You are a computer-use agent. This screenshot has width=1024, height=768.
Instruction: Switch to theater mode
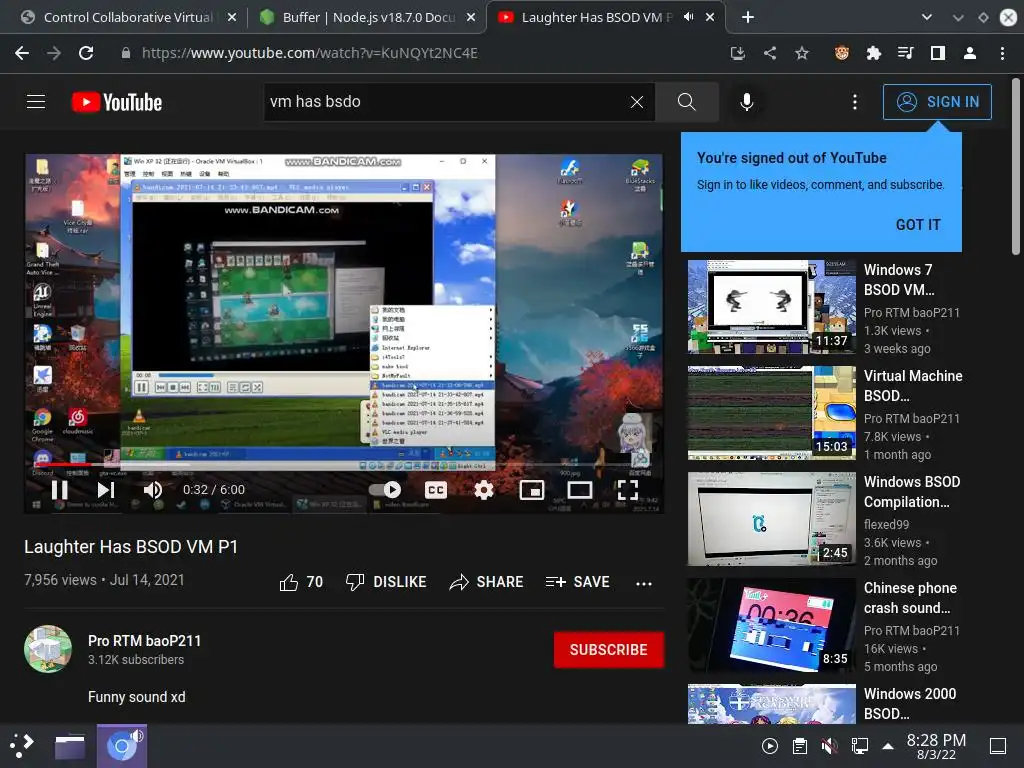tap(580, 490)
